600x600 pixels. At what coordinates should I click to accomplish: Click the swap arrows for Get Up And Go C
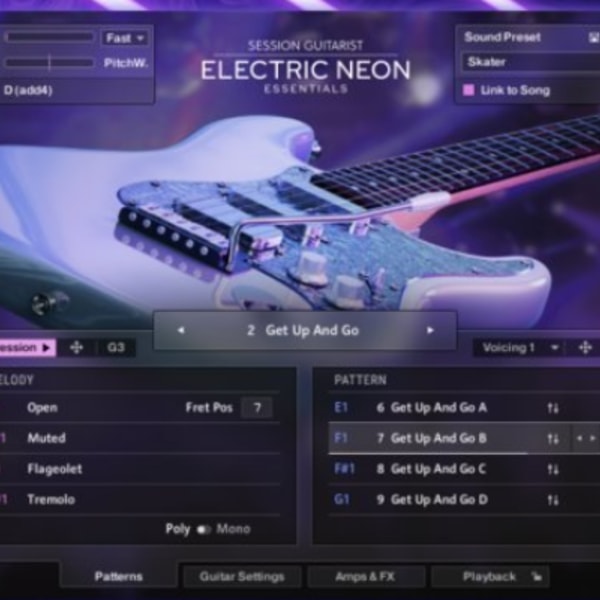tap(553, 469)
